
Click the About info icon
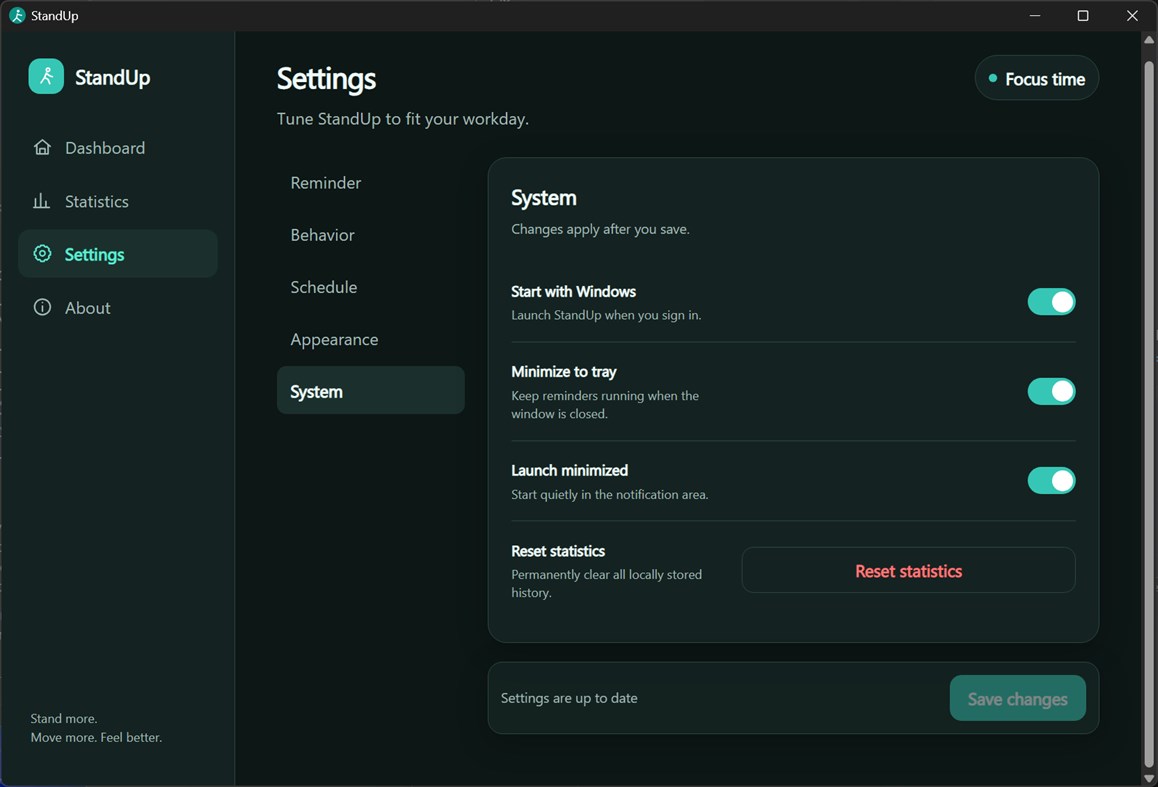[x=42, y=307]
